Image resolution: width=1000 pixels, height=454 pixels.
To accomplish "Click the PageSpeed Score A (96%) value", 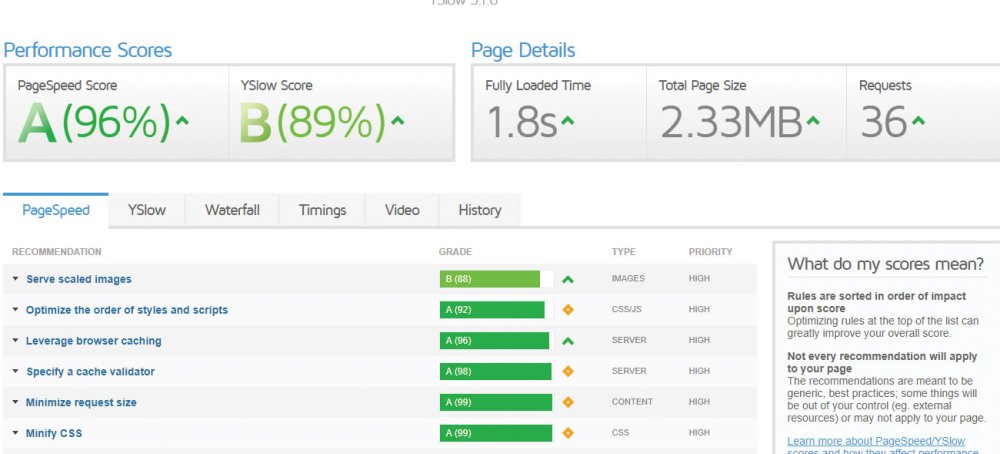I will click(94, 122).
